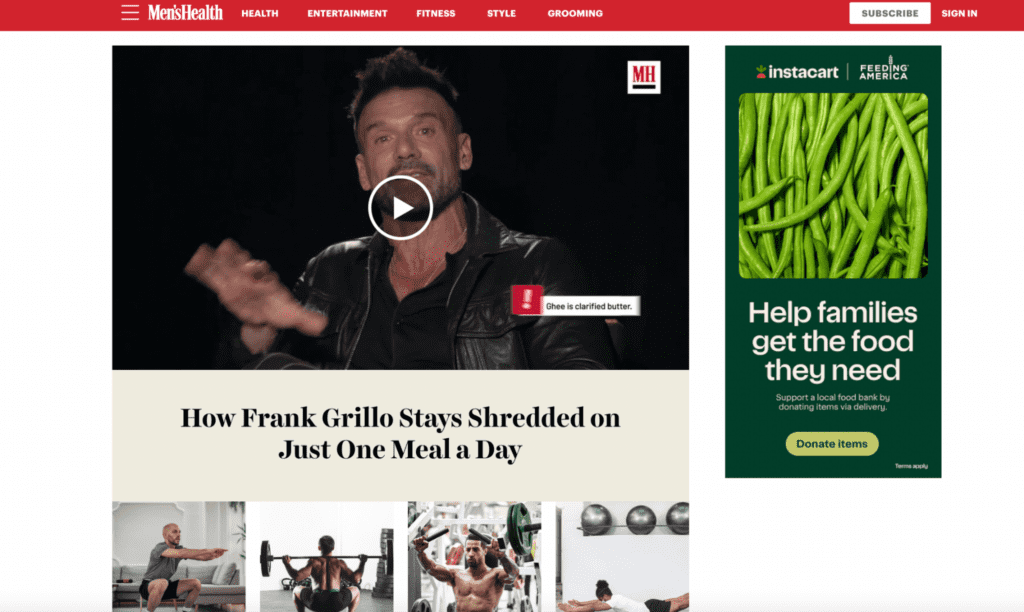Open the Frank Grillo article headline

click(400, 433)
